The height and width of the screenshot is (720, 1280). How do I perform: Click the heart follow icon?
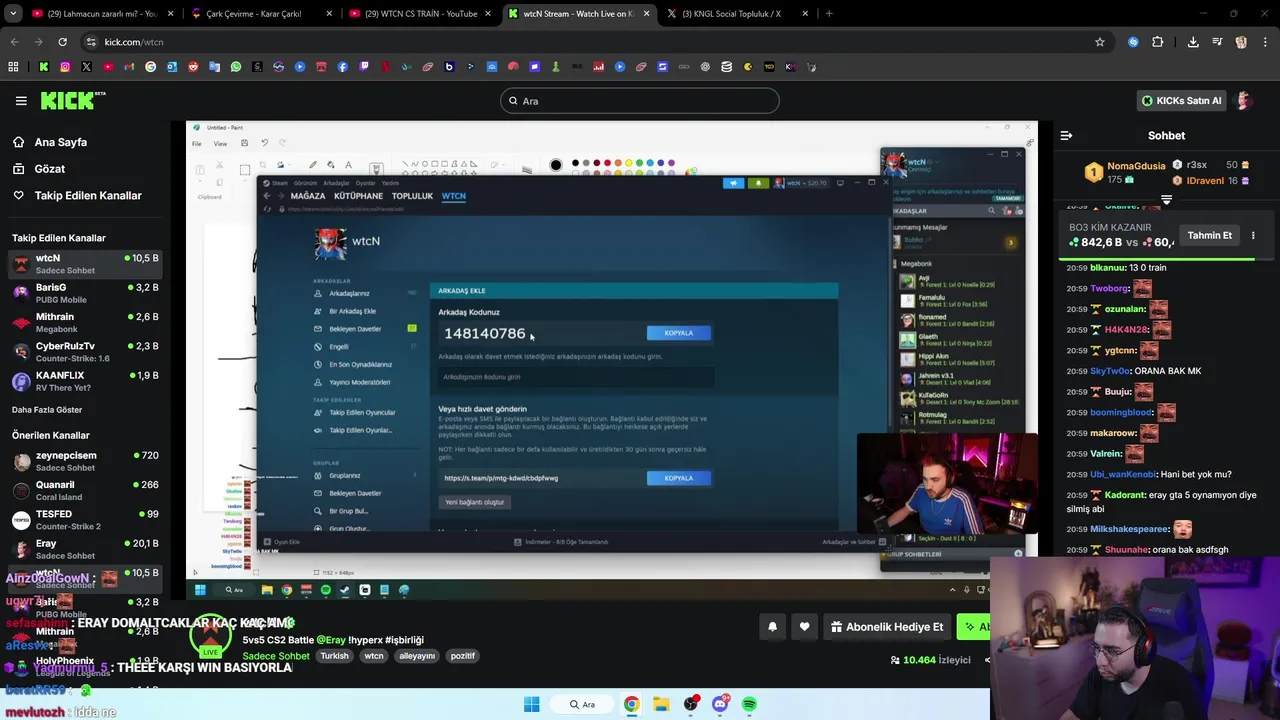pos(804,627)
